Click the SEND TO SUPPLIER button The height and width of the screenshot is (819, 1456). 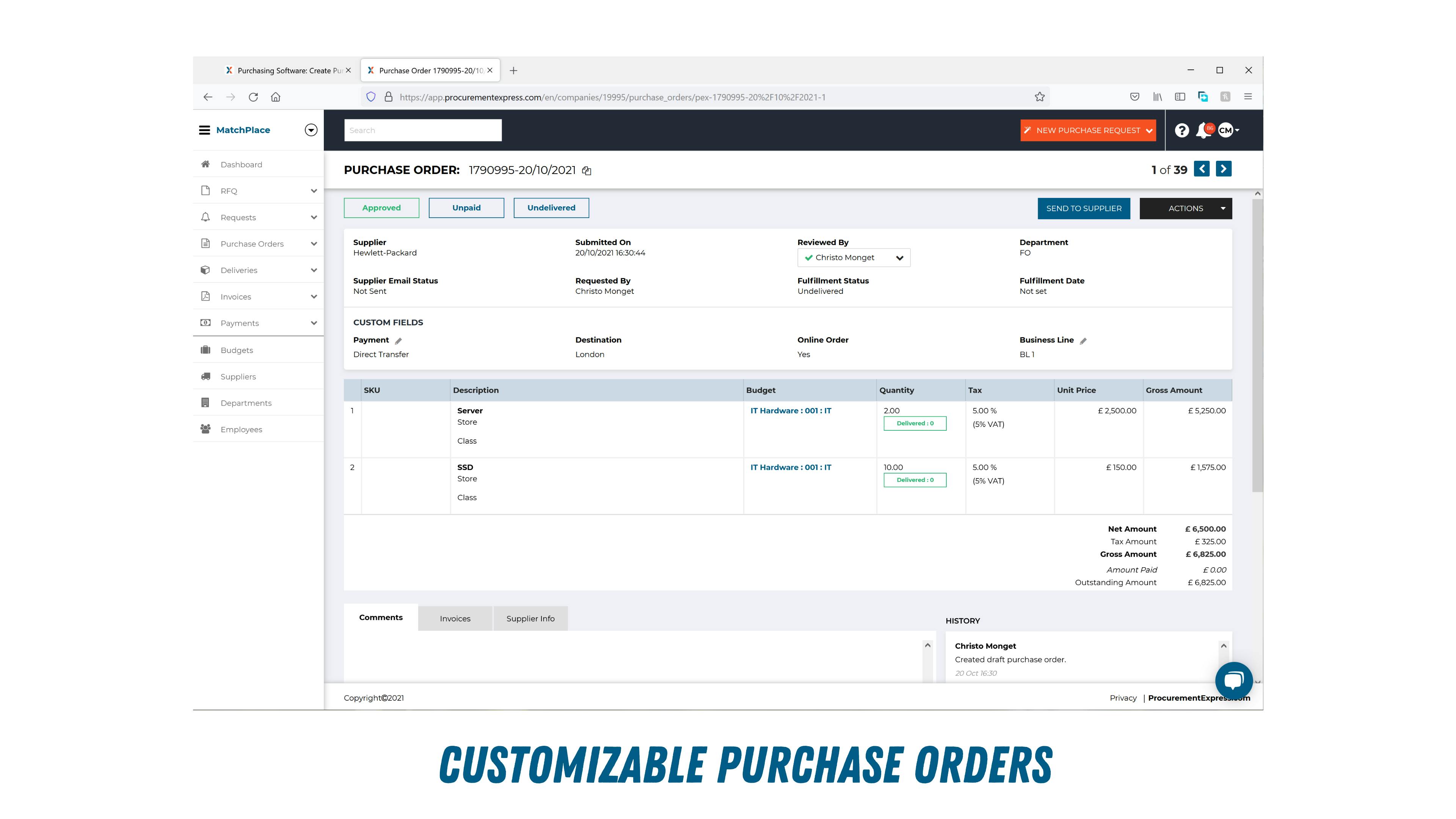point(1084,208)
